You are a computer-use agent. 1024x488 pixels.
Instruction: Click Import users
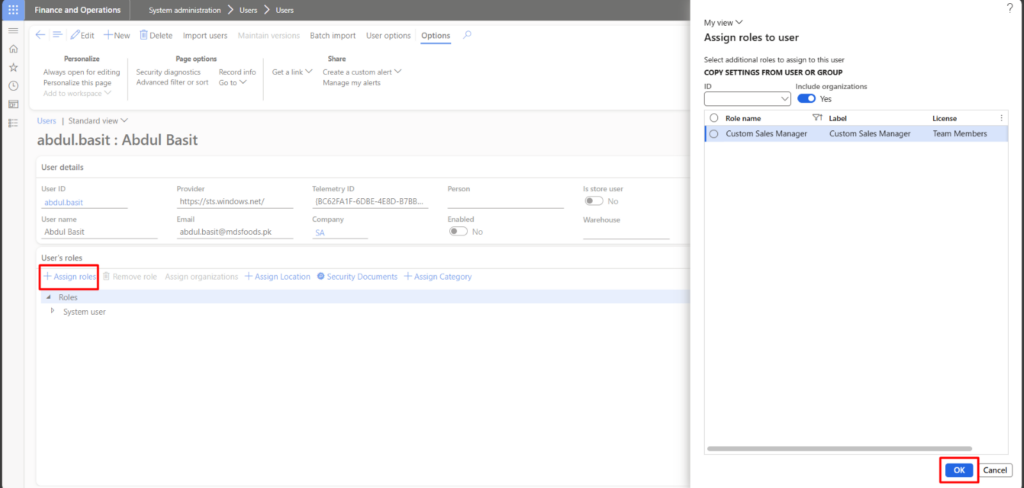tap(205, 35)
